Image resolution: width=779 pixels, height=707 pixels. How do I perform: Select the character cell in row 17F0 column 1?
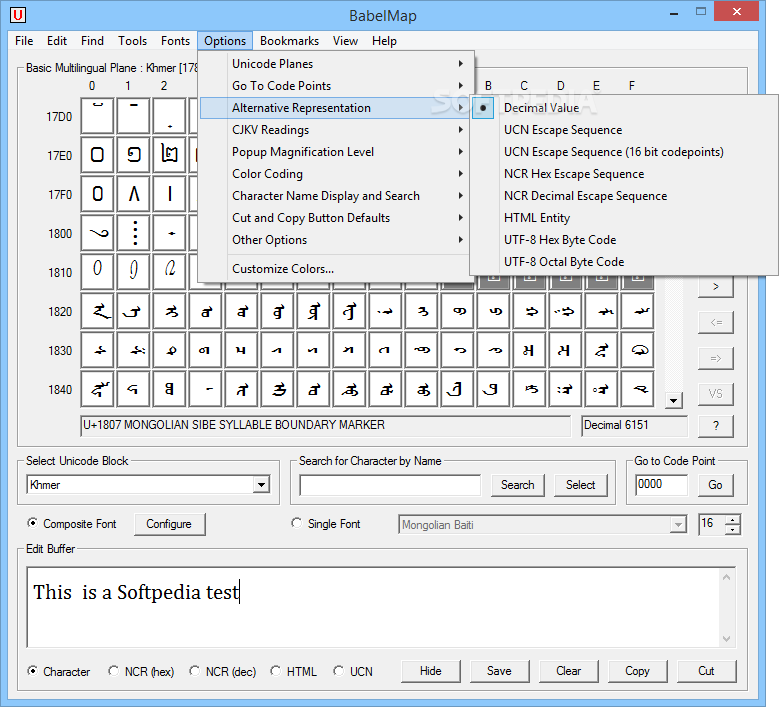click(133, 194)
